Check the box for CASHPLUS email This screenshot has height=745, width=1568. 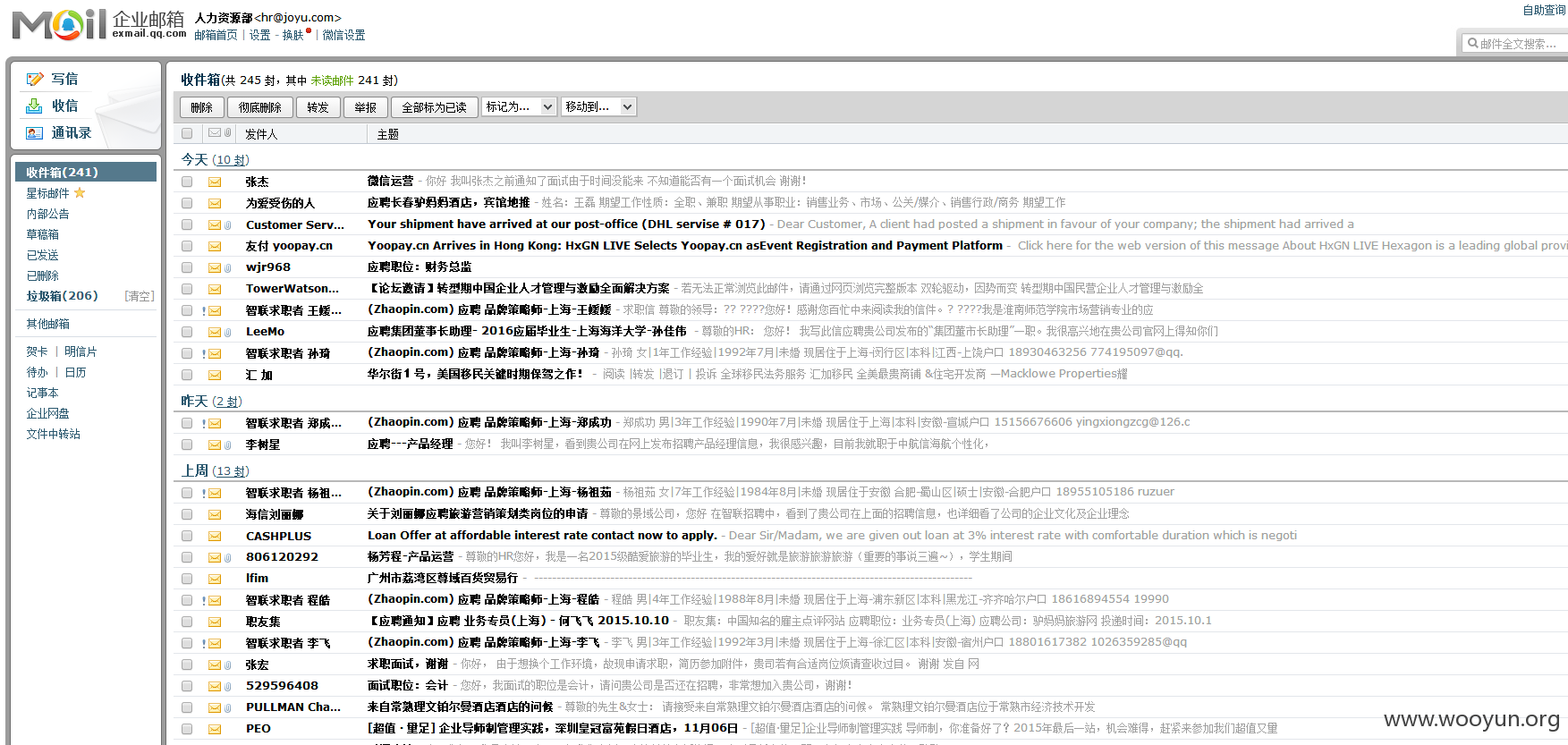click(x=187, y=536)
